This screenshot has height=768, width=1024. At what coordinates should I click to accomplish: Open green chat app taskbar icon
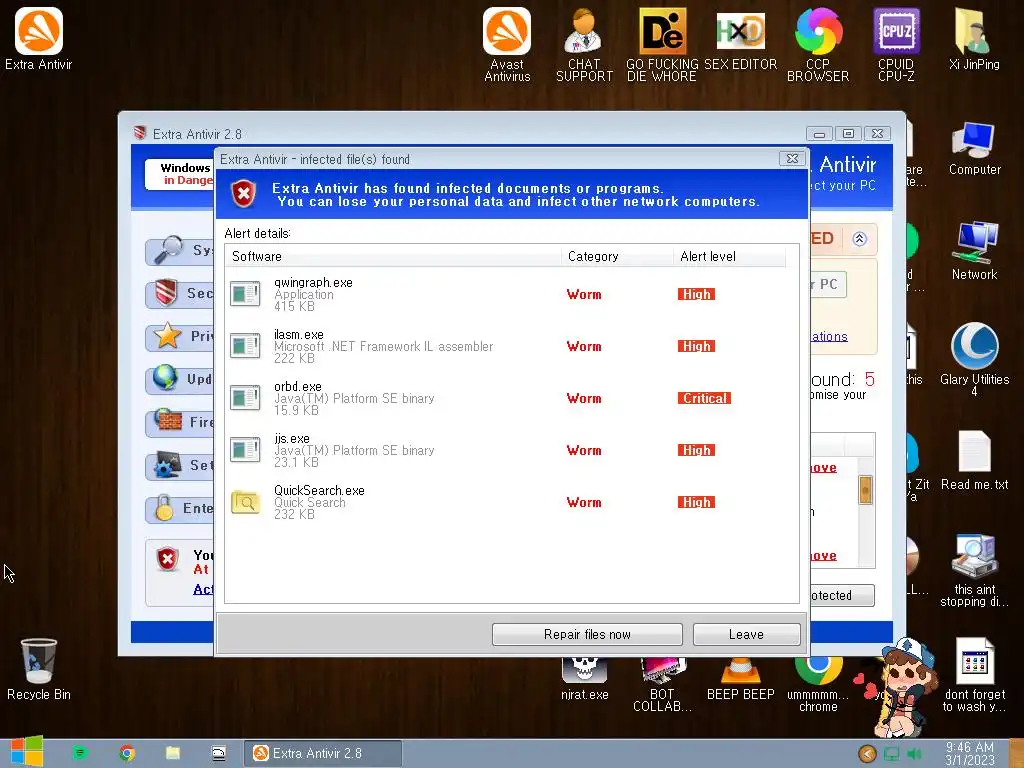click(80, 753)
